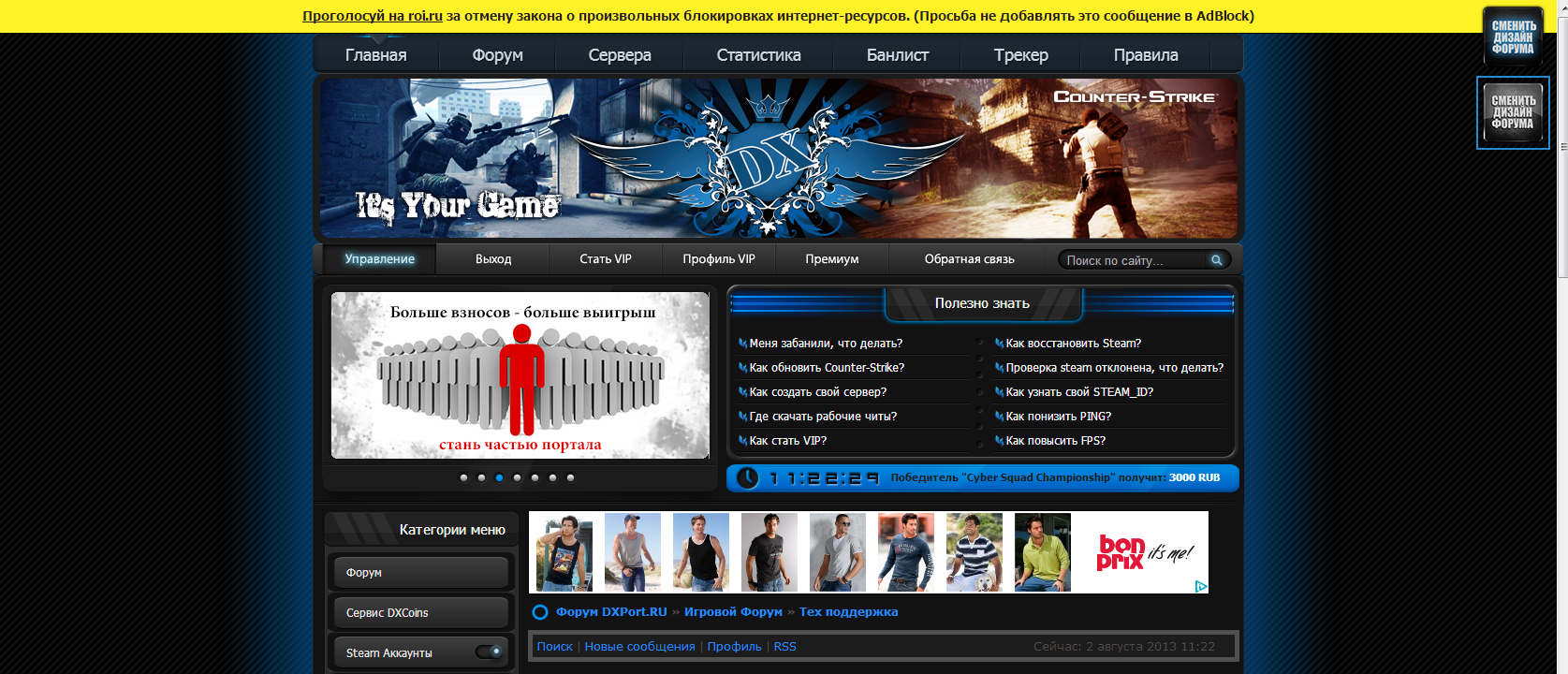Screen dimensions: 1568x674
Task: Open the Правила menu item
Action: pyautogui.click(x=1146, y=55)
